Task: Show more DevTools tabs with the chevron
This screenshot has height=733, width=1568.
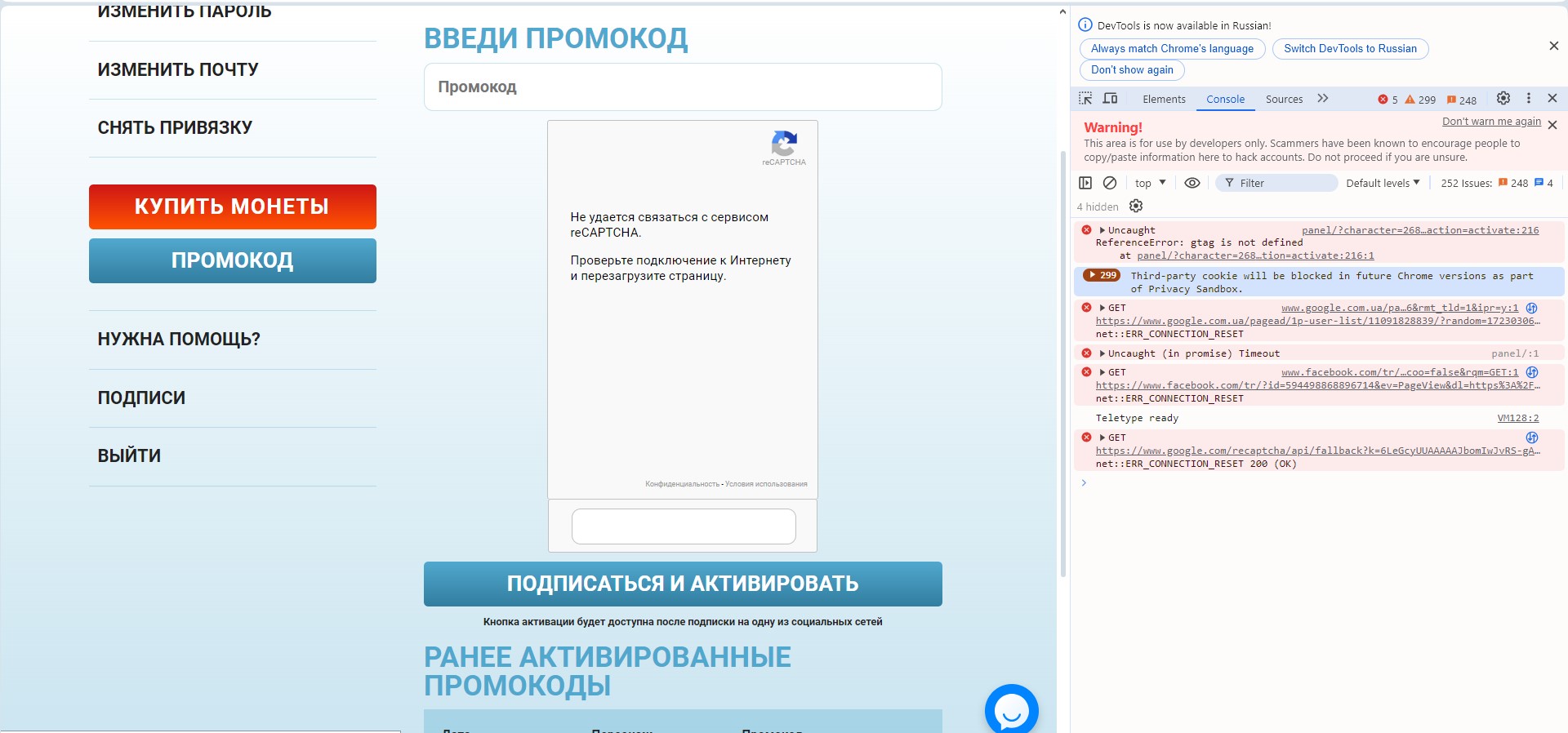Action: pyautogui.click(x=1323, y=99)
